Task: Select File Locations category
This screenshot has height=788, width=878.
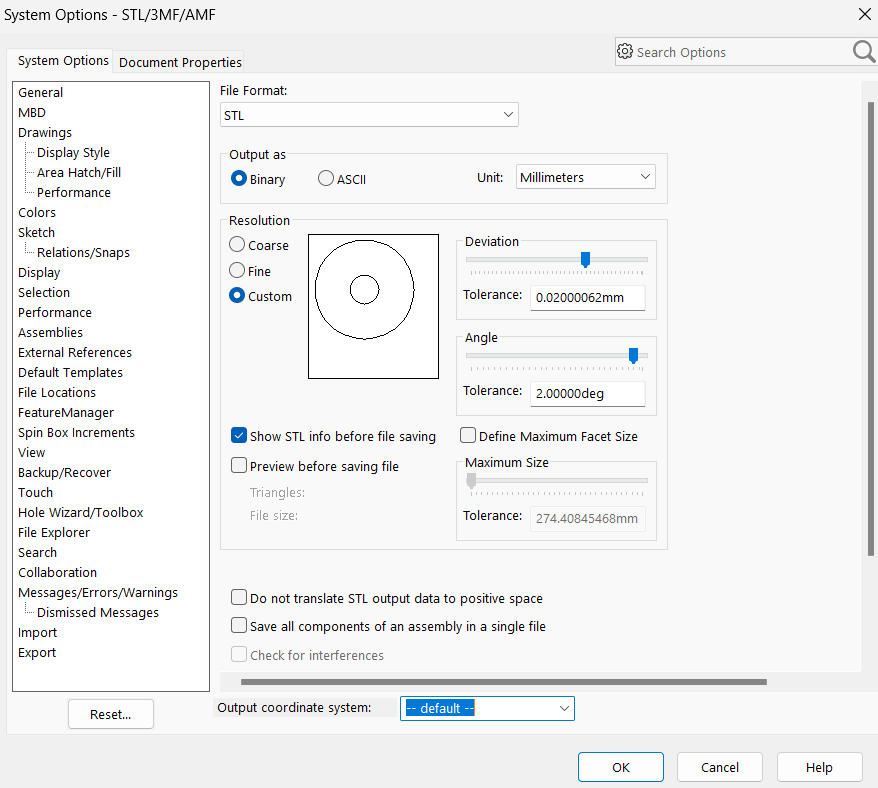Action: tap(57, 393)
